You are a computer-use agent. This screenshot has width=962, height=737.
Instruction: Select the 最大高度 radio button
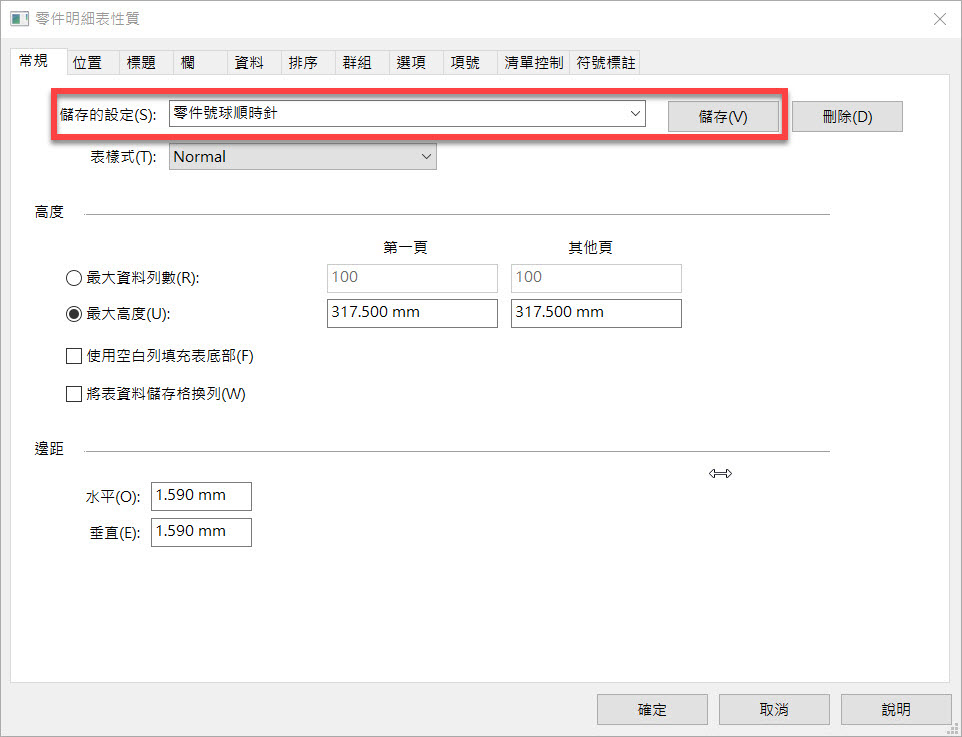(73, 313)
